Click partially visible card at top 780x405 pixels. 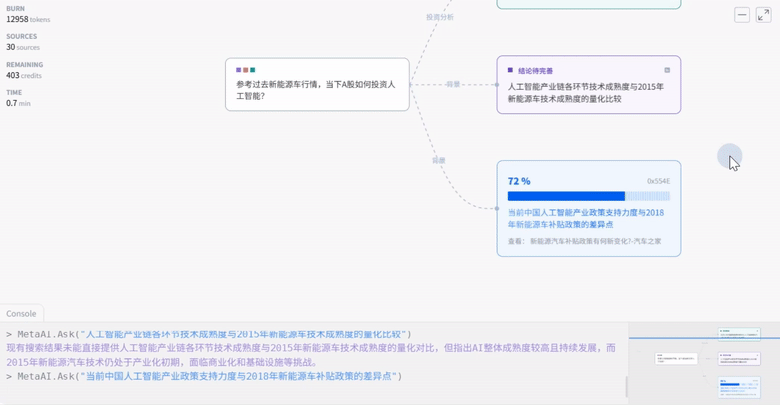coord(588,4)
